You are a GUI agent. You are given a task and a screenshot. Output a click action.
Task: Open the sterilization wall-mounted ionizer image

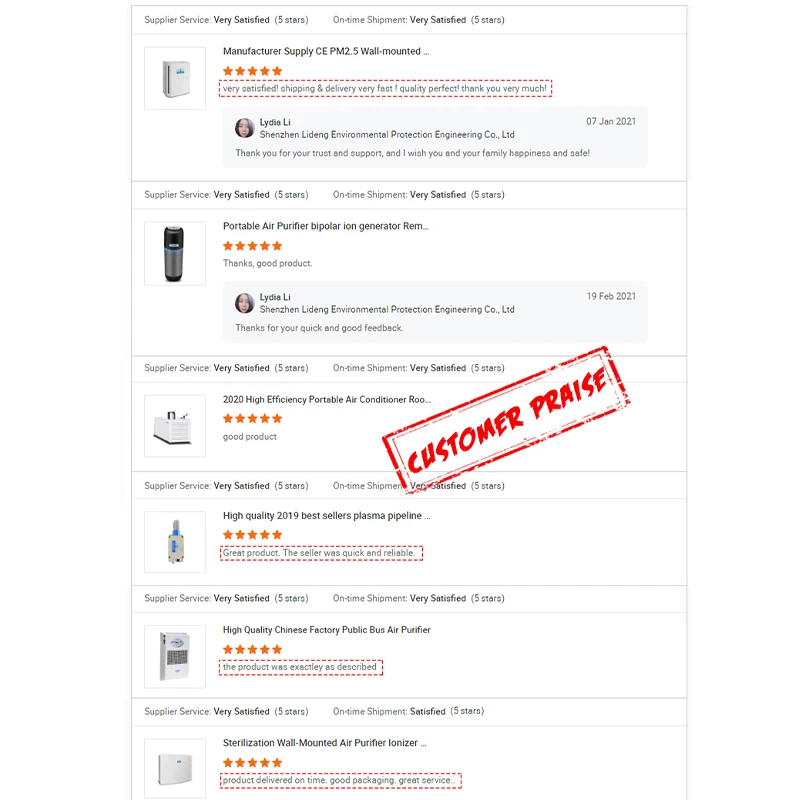174,768
